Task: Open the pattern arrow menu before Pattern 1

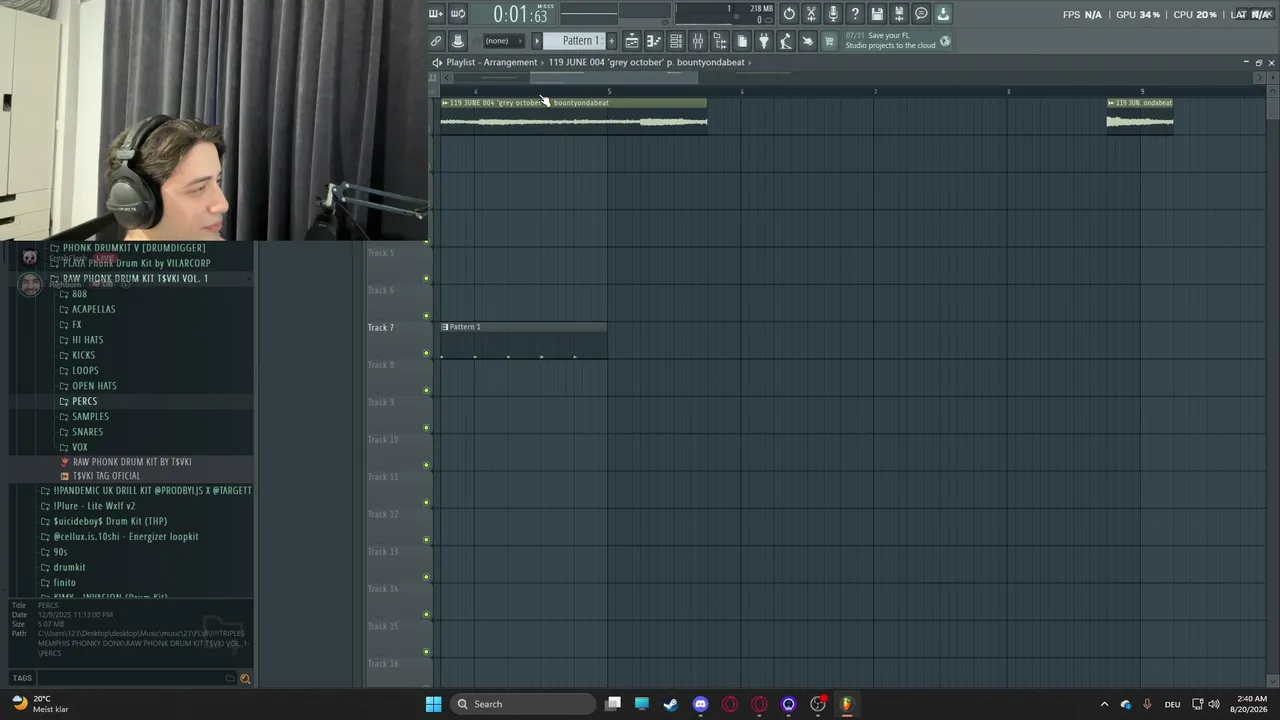Action: tap(537, 41)
